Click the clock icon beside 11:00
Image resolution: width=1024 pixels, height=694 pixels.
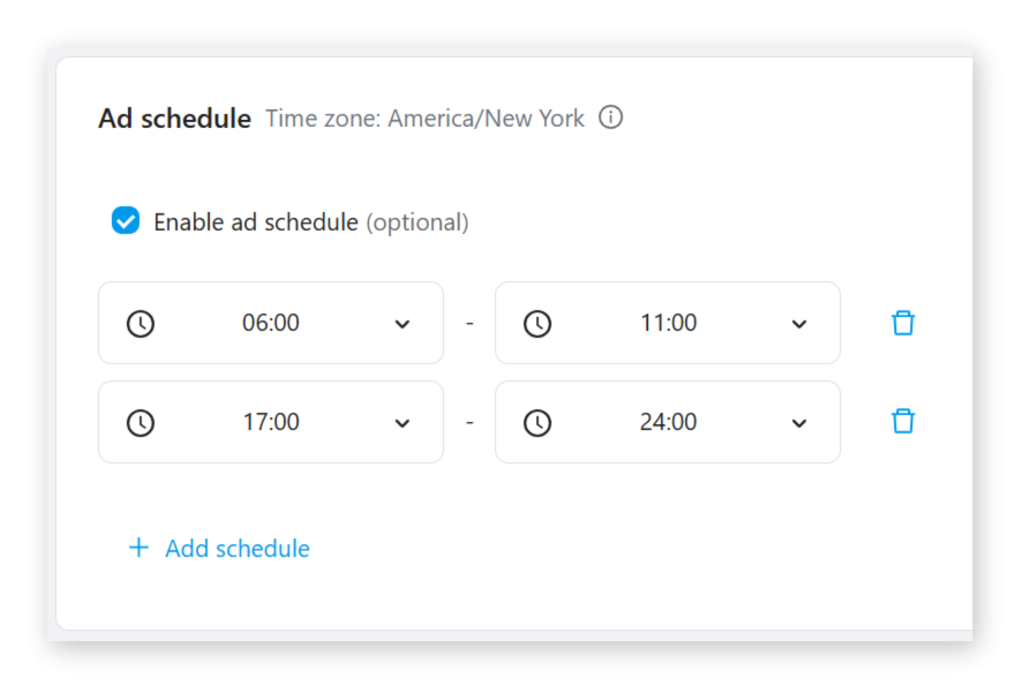pos(538,323)
